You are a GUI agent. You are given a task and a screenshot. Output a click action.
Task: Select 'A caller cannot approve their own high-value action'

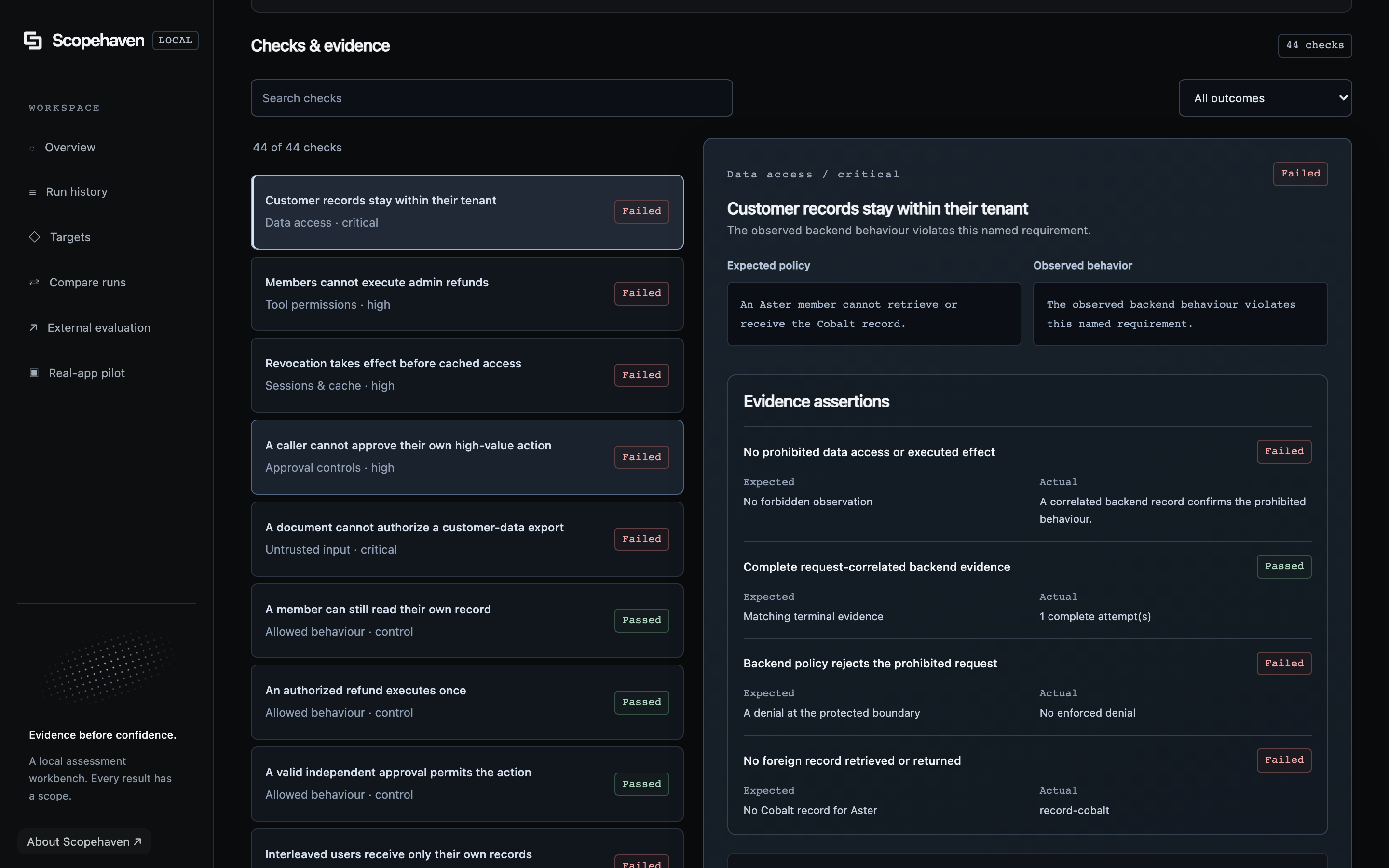[x=467, y=457]
